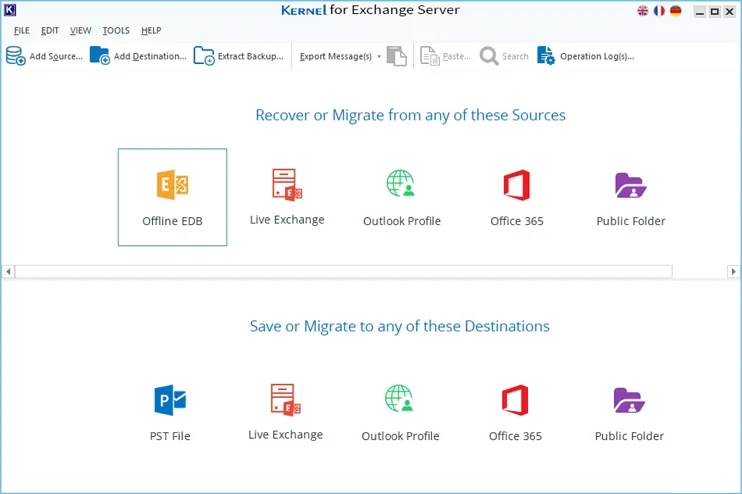Click the Add Destination... label
This screenshot has width=742, height=494.
[x=150, y=56]
